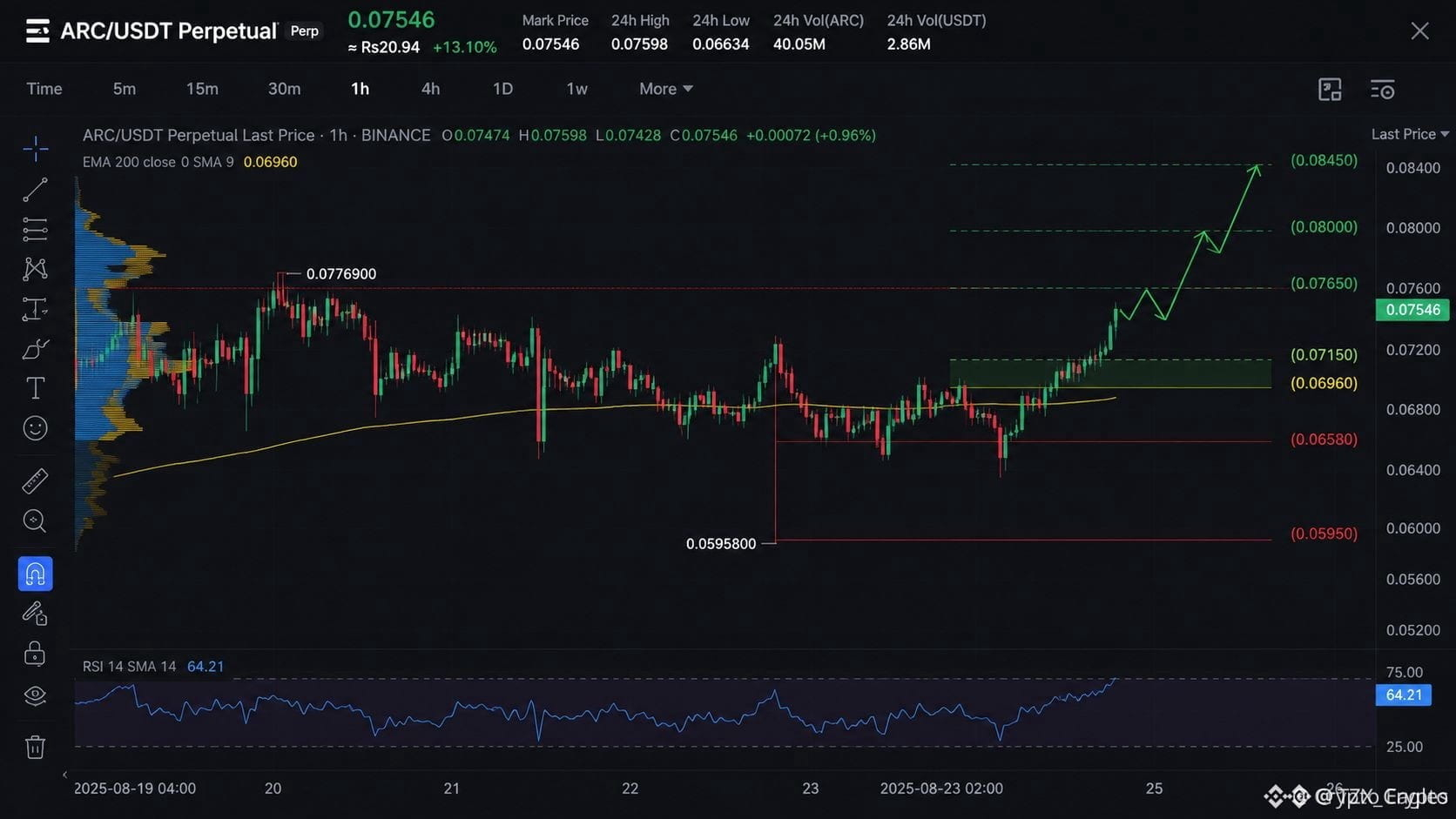Lock all drawing tools
Viewport: 1456px width, 819px height.
tap(36, 654)
